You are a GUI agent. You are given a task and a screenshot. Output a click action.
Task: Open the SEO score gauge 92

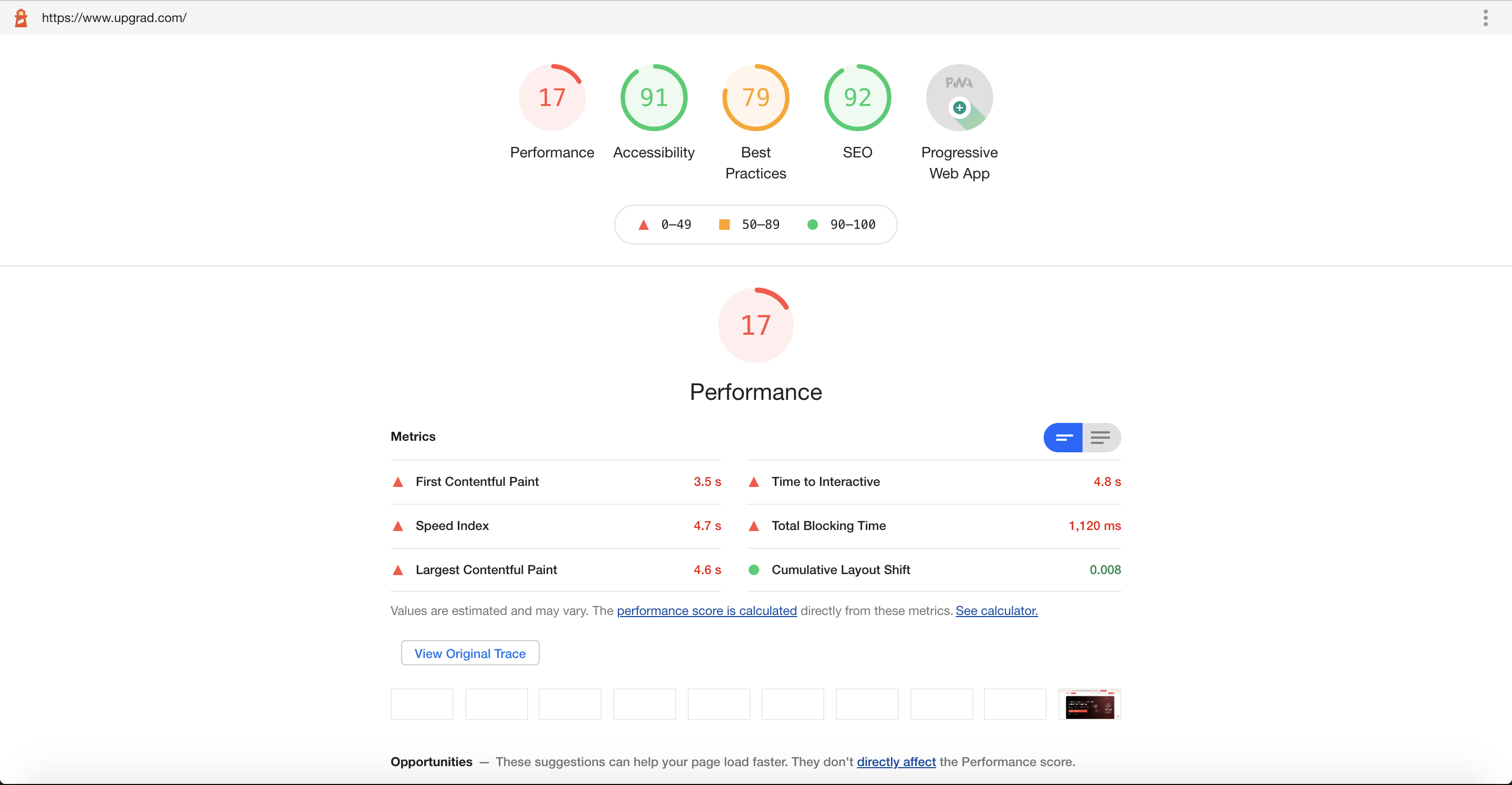point(857,98)
